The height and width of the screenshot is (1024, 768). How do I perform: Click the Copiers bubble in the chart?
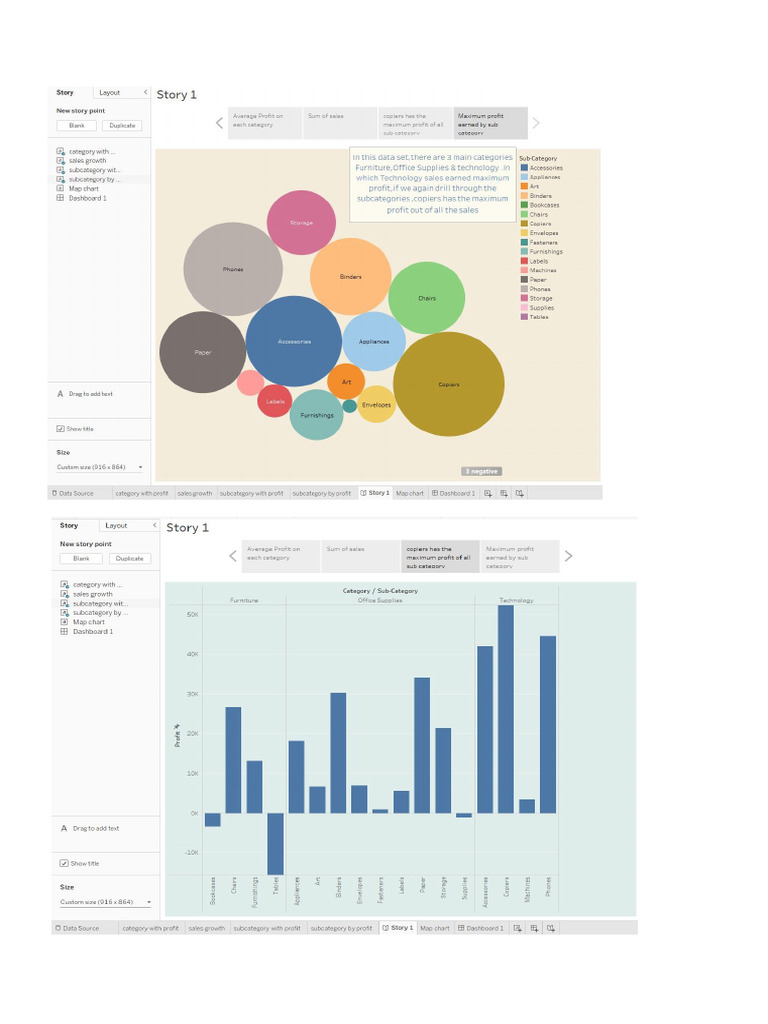click(x=449, y=384)
